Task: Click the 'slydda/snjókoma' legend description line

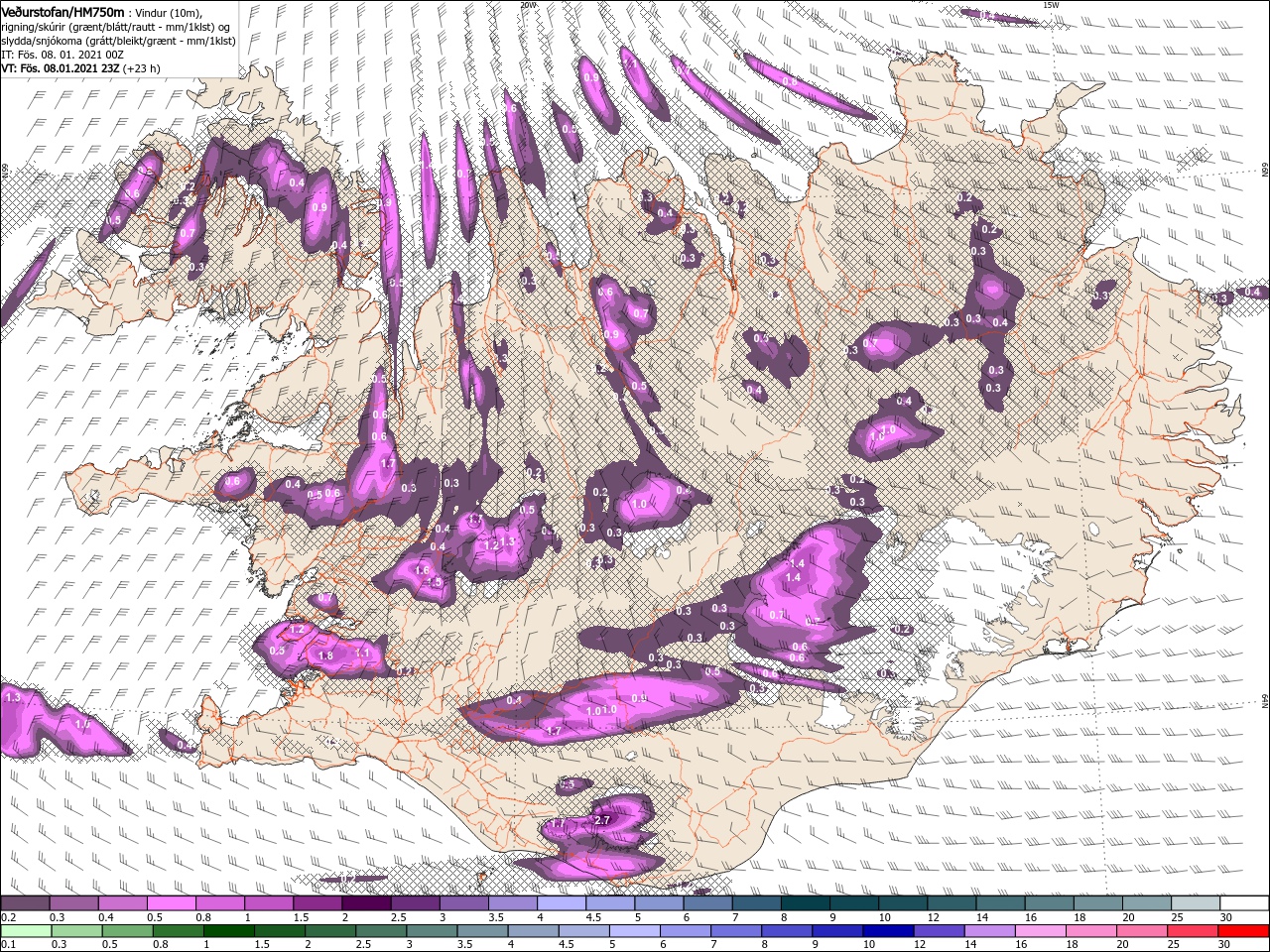Action: [x=118, y=41]
